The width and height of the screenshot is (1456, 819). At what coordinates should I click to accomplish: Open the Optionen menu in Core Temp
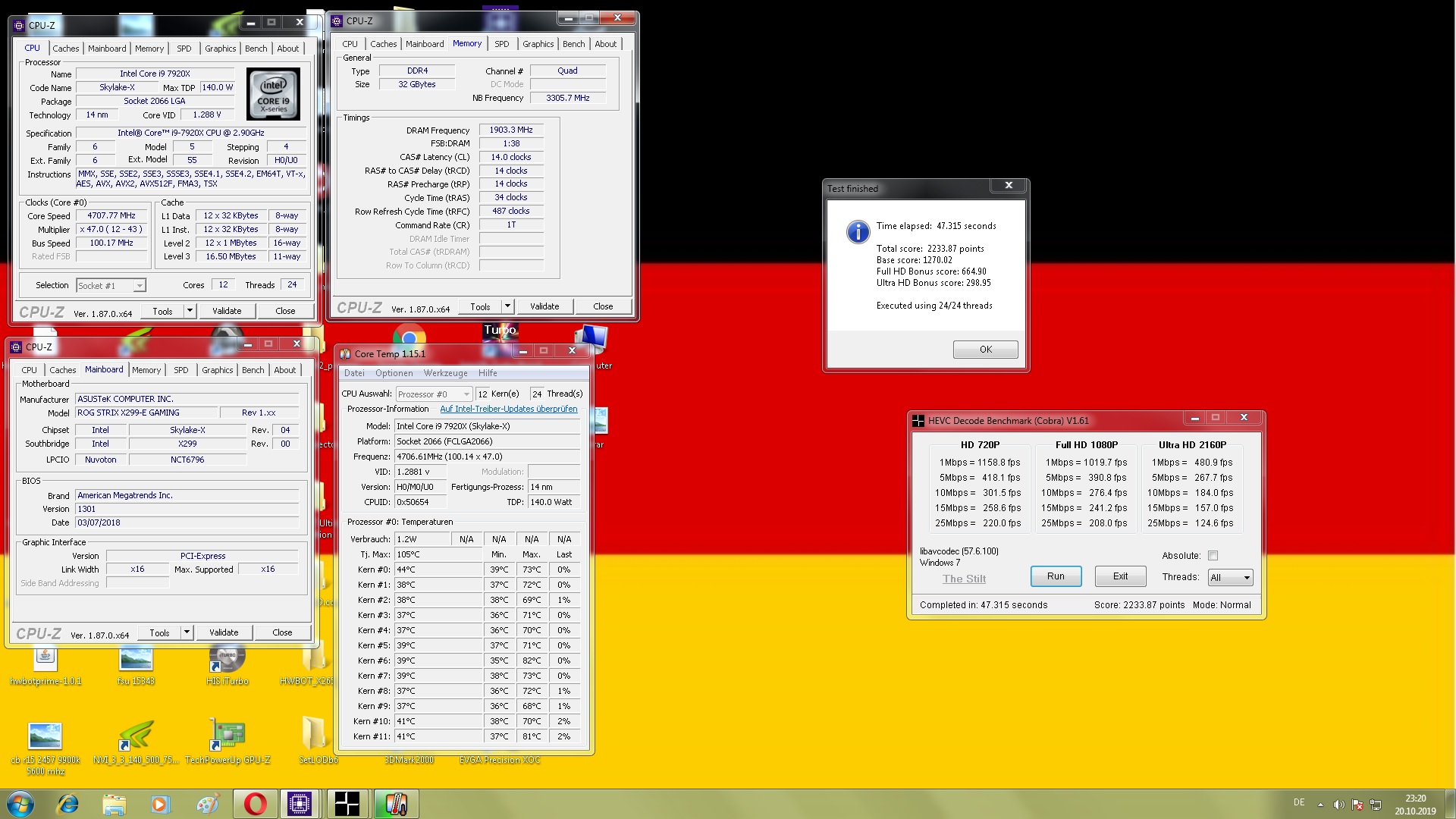(x=394, y=373)
